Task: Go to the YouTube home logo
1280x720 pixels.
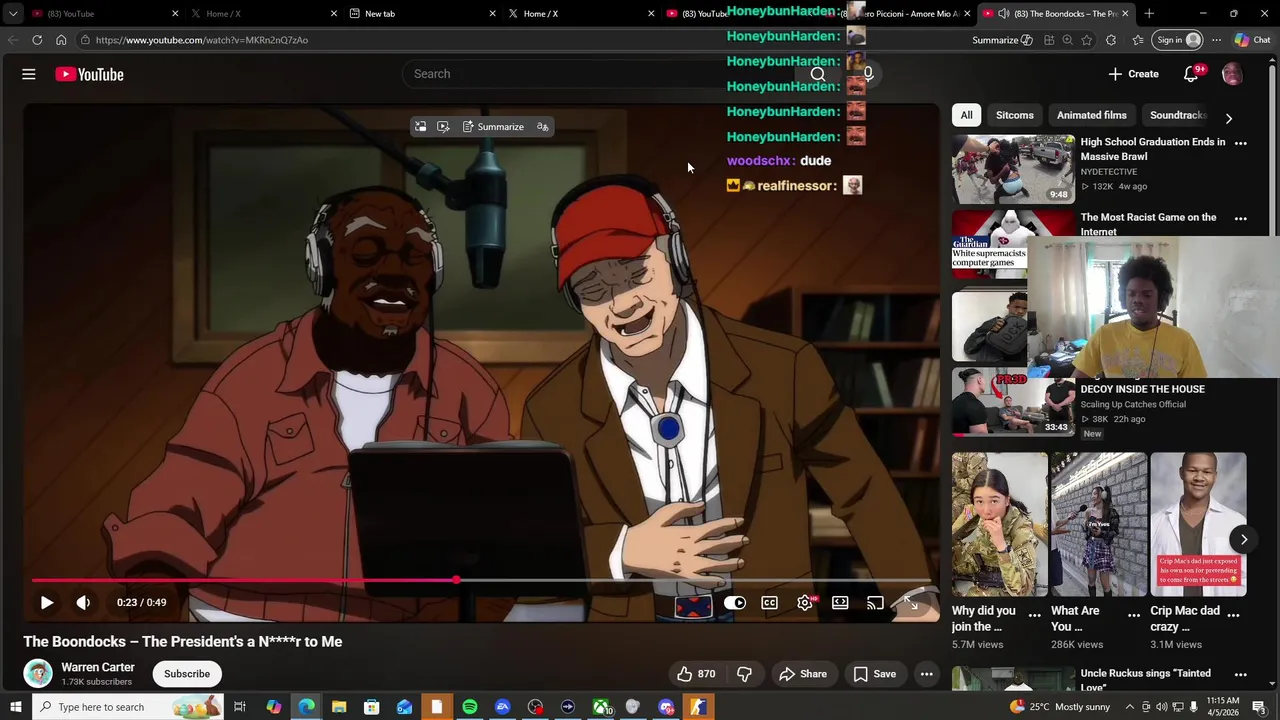Action: pyautogui.click(x=89, y=74)
